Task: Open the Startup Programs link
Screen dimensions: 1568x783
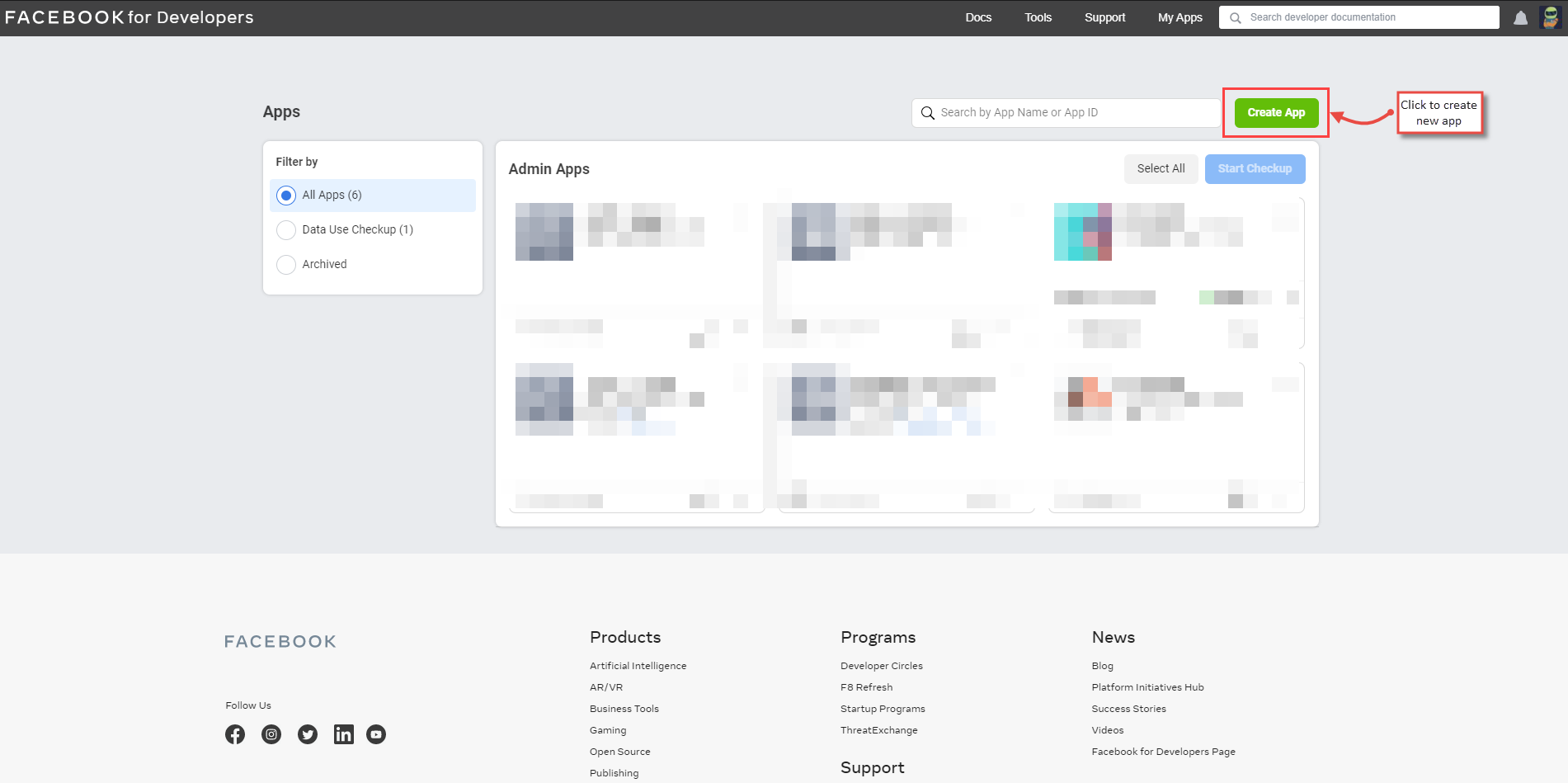Action: 883,709
